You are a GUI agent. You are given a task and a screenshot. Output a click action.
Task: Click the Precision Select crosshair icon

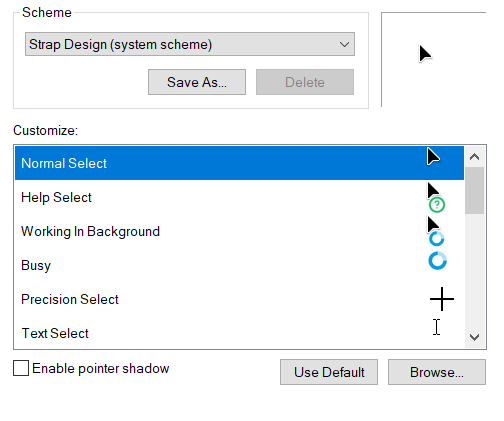point(442,299)
